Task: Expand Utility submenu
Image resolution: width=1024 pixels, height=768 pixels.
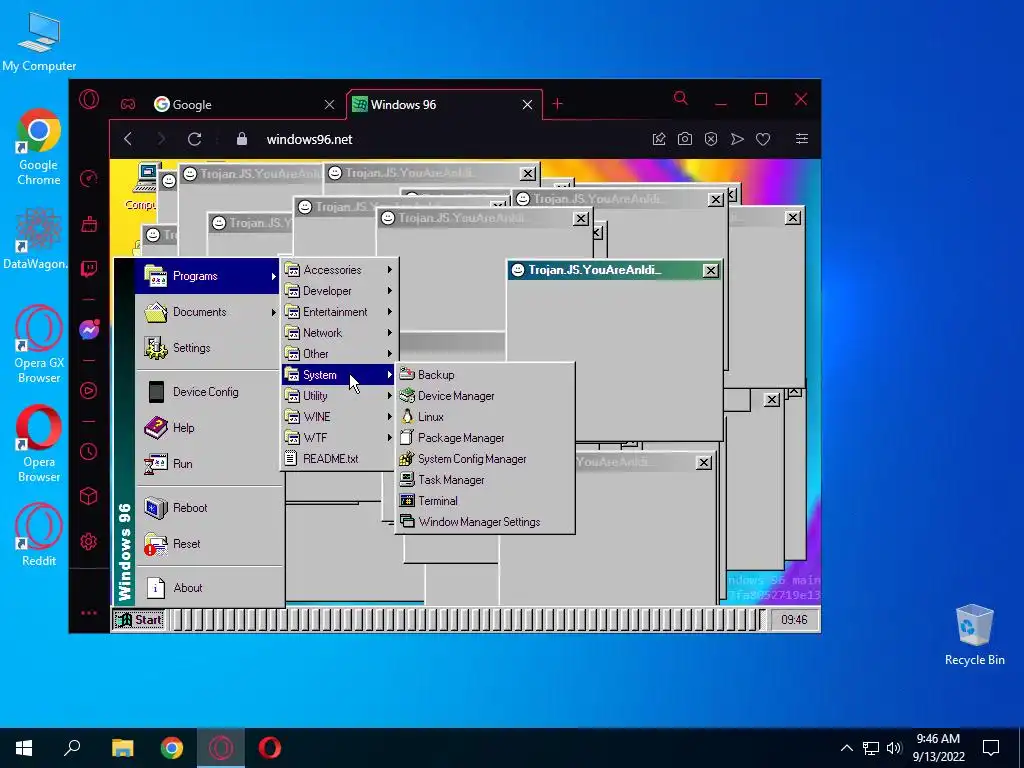Action: pos(340,395)
